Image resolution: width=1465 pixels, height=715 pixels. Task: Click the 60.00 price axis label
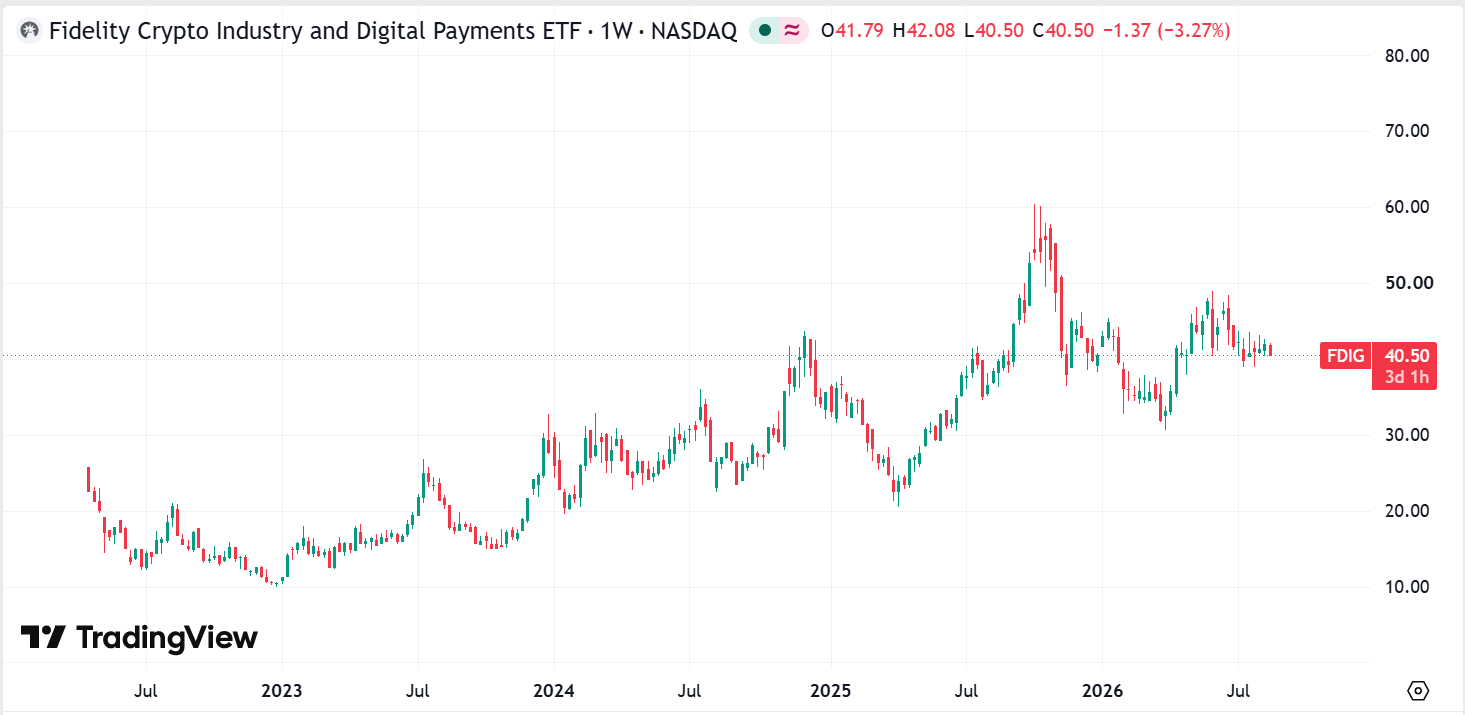pos(1407,207)
